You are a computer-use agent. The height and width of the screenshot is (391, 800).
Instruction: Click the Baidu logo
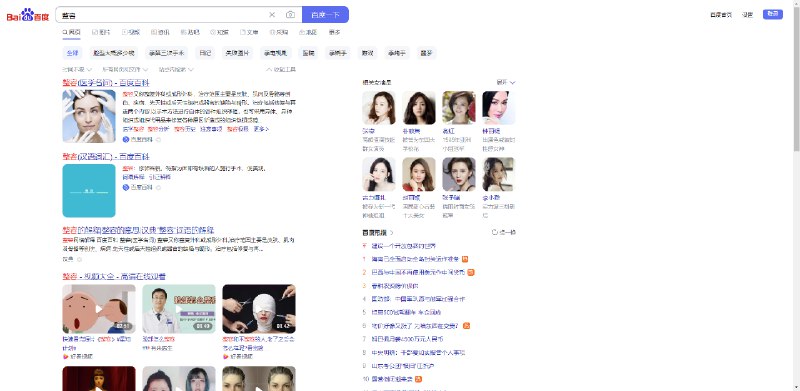point(28,15)
